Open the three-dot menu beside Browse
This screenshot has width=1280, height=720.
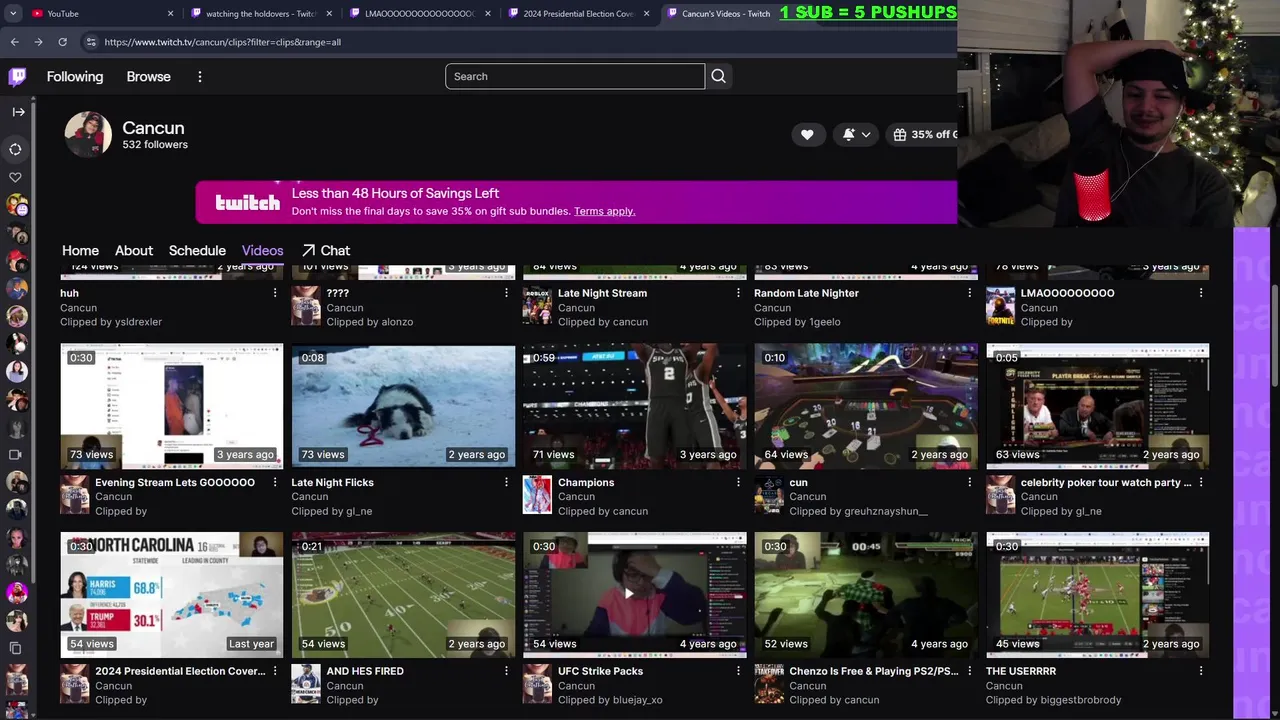[200, 77]
